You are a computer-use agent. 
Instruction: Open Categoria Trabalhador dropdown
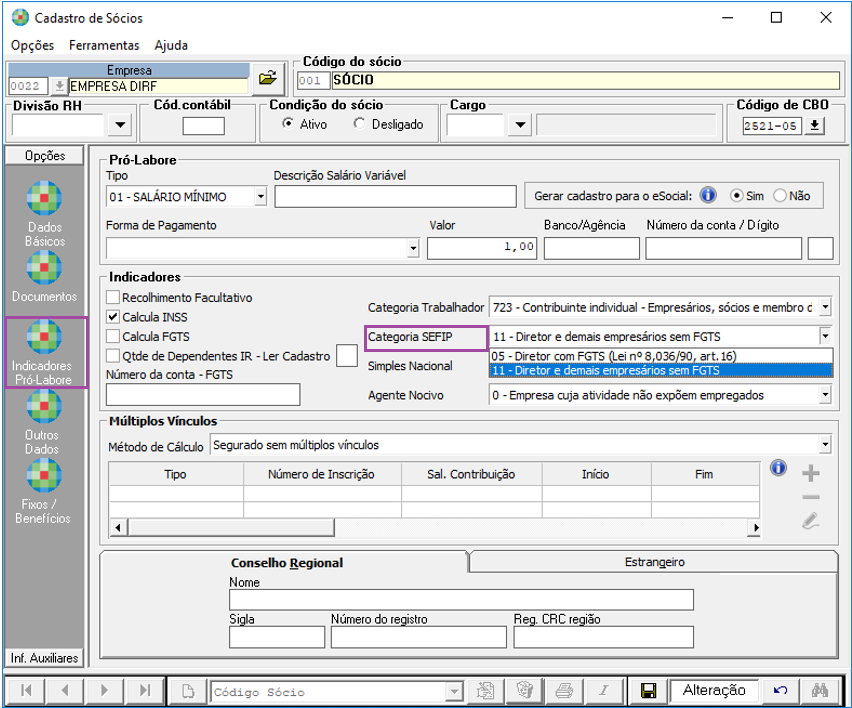825,307
